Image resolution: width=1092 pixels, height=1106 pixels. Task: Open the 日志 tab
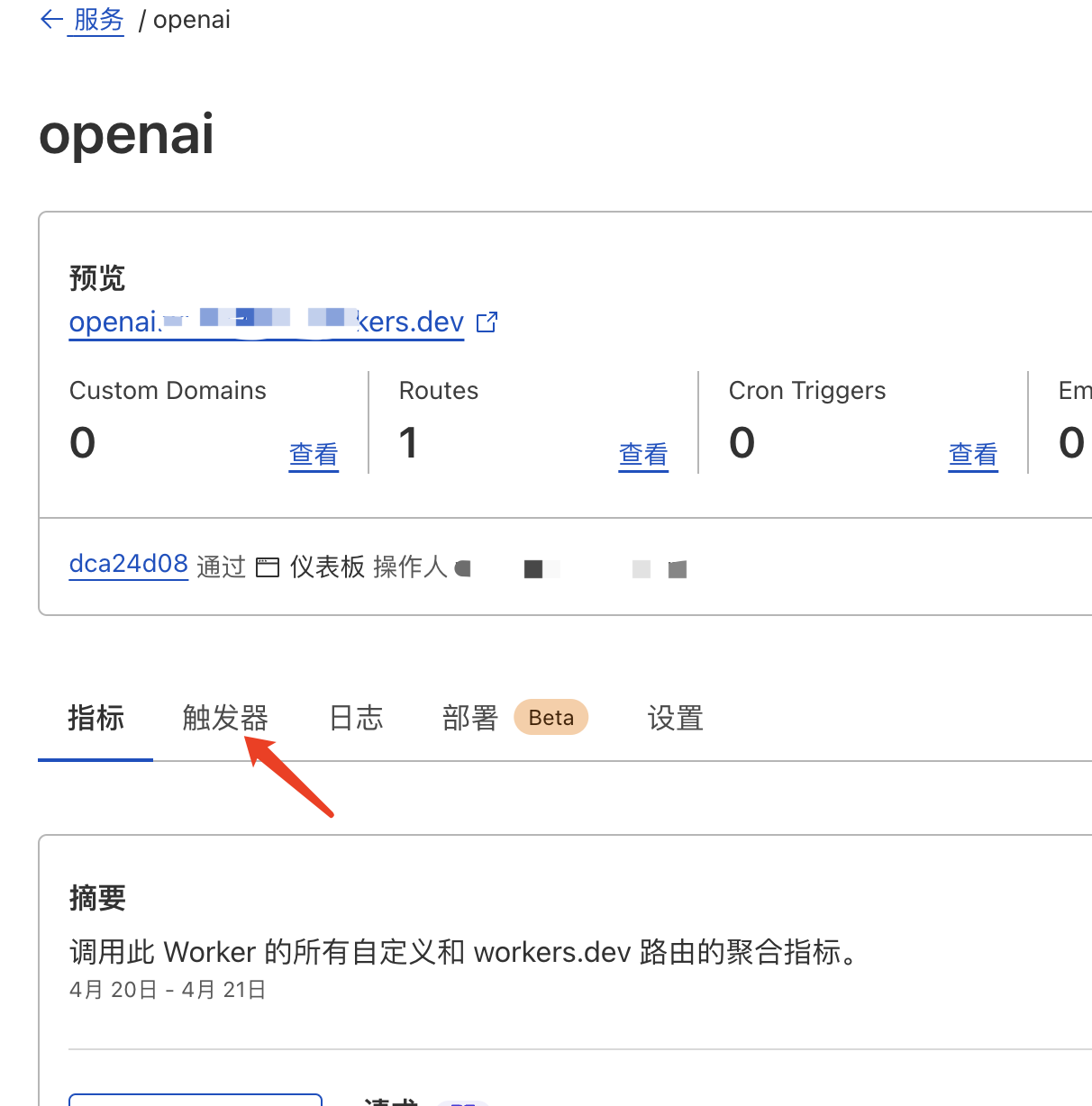pos(356,718)
